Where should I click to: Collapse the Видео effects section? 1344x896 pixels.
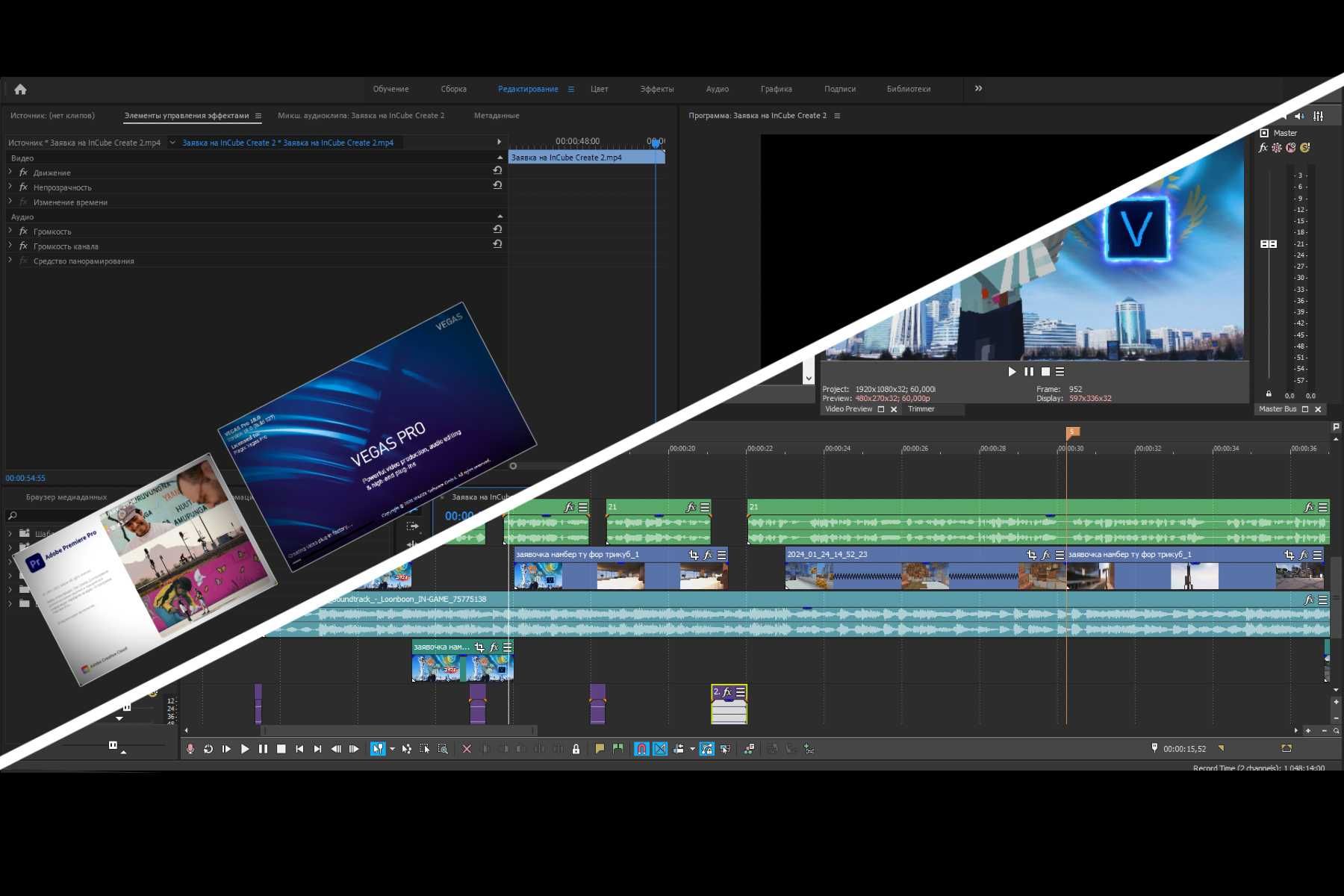tap(500, 158)
